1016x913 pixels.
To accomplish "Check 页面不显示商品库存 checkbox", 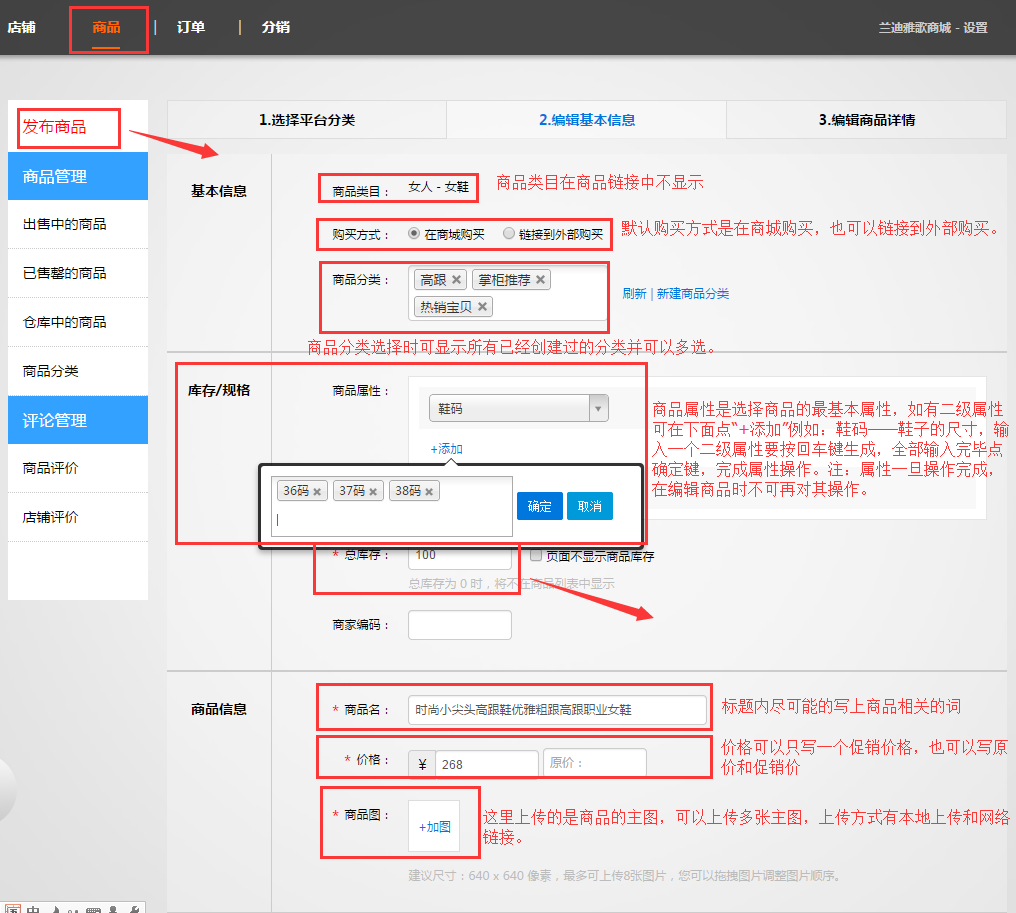I will 536,556.
